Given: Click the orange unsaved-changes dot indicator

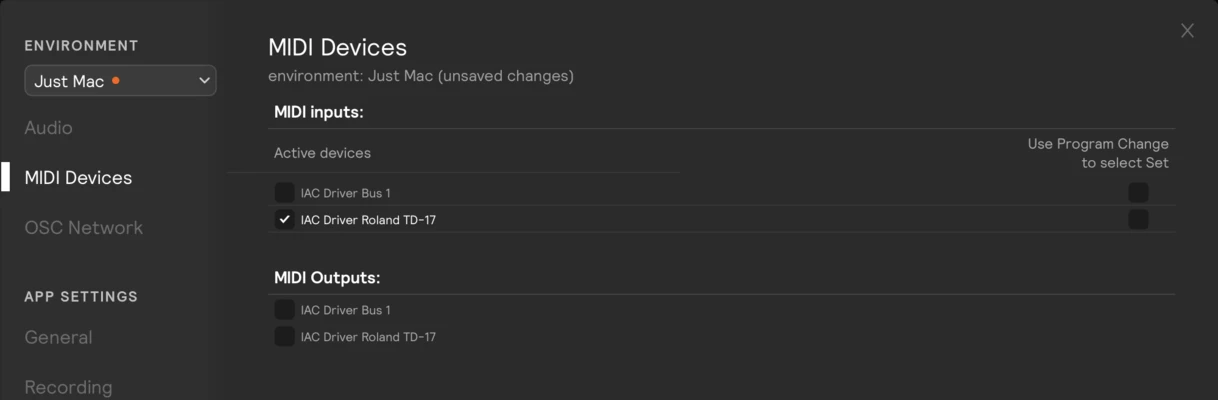Looking at the screenshot, I should pos(116,80).
